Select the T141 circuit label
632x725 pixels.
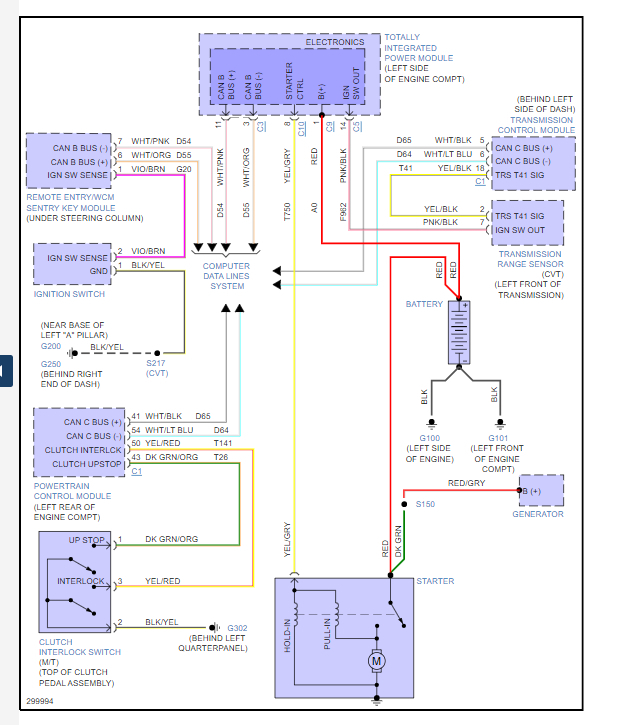tap(223, 443)
